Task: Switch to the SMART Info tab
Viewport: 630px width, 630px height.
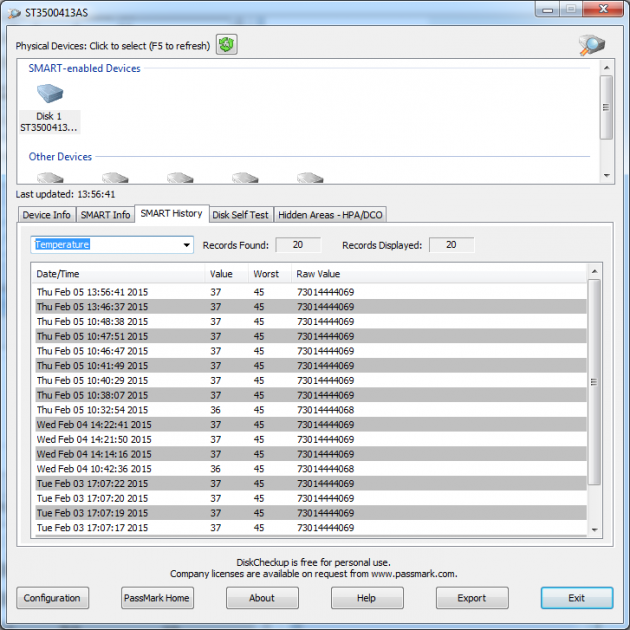Action: (105, 215)
